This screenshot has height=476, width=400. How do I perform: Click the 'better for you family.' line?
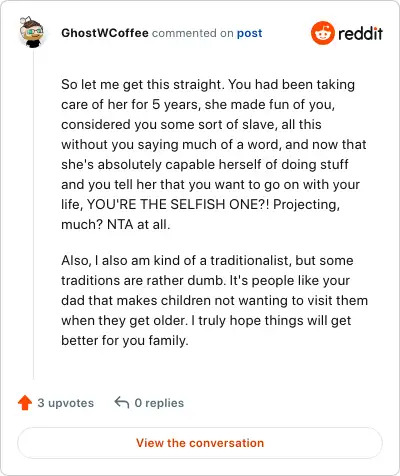(x=125, y=340)
